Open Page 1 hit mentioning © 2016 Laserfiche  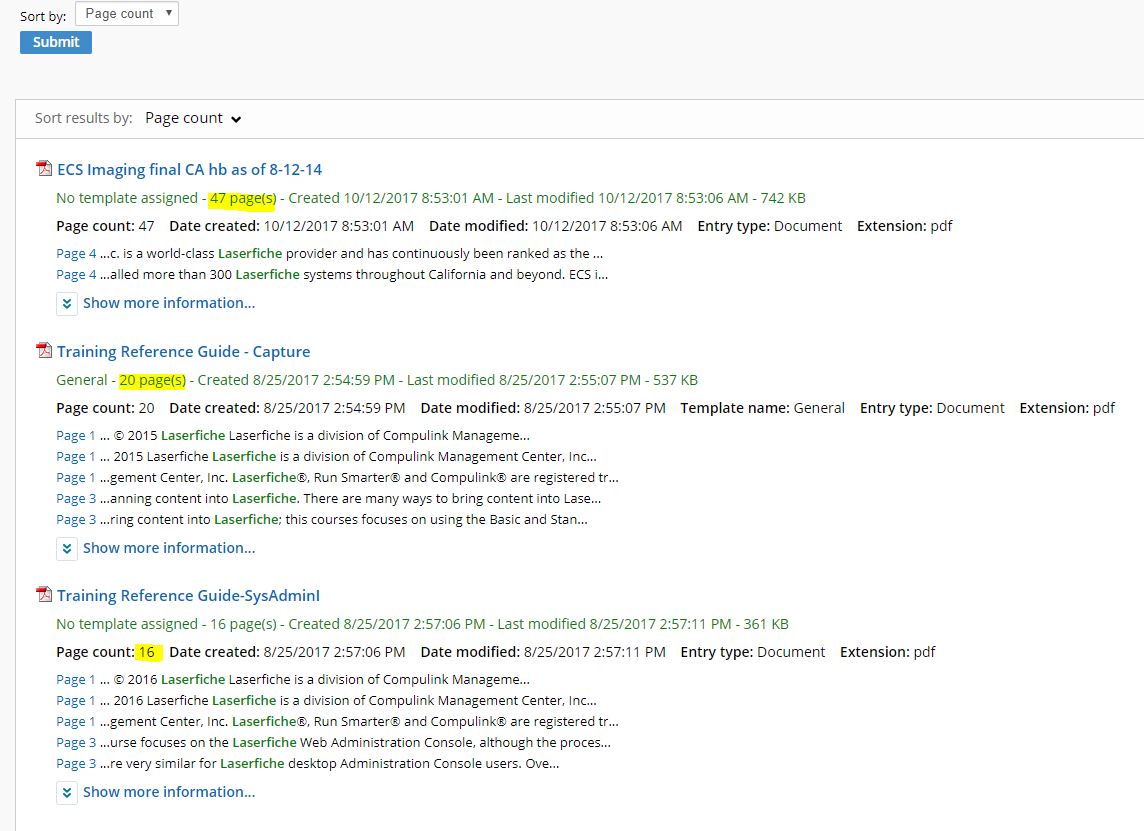(x=76, y=679)
